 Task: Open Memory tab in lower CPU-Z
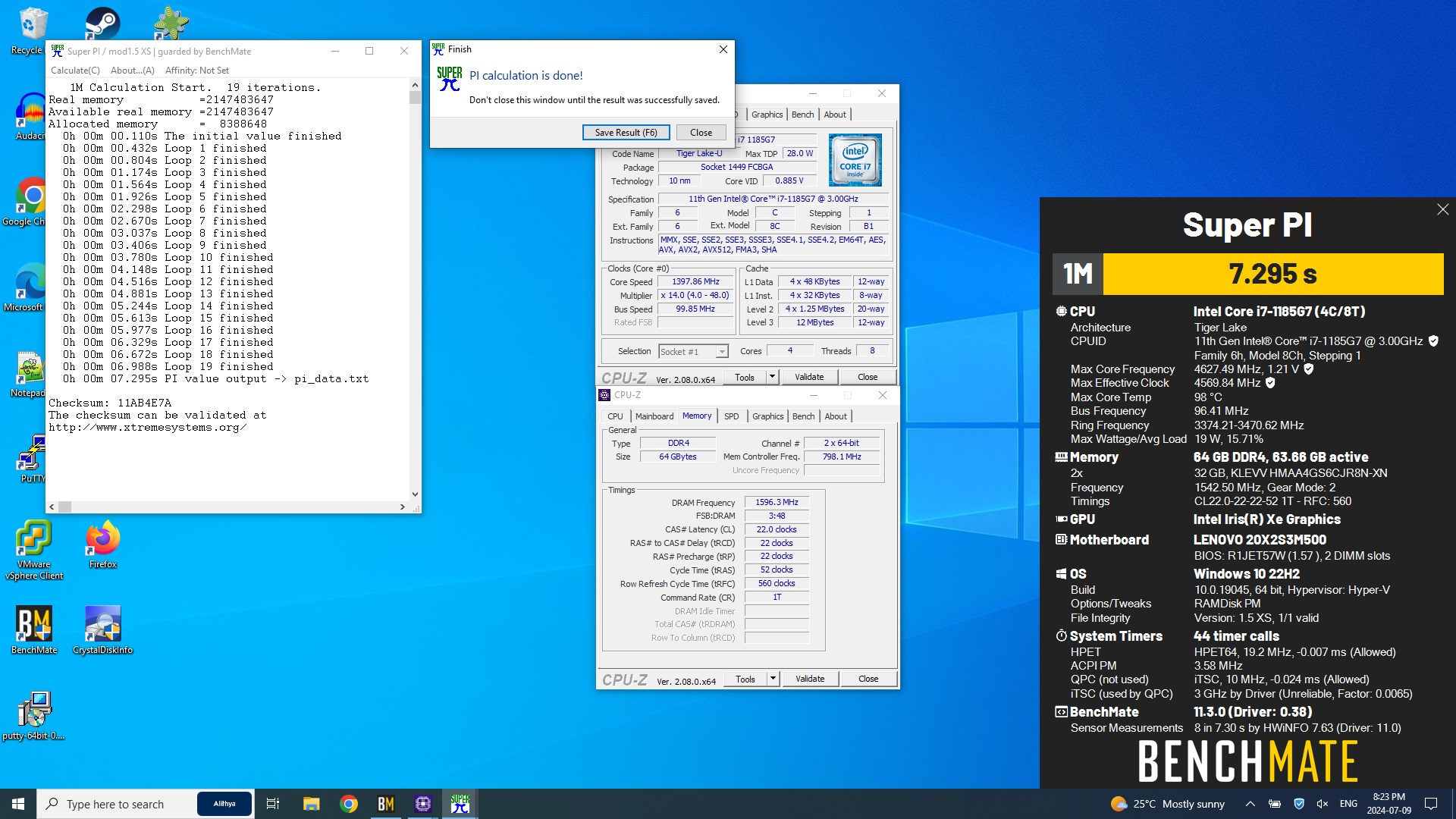697,416
